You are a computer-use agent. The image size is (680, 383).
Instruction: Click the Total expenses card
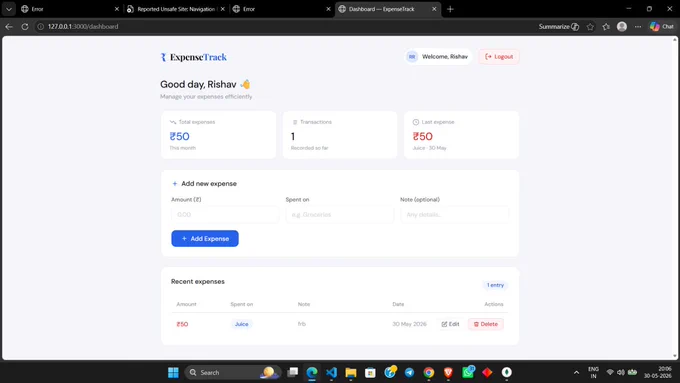pos(218,135)
